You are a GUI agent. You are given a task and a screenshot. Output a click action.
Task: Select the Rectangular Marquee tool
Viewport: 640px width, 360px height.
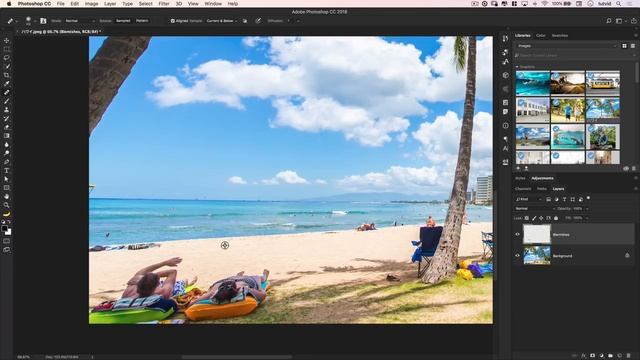pyautogui.click(x=7, y=49)
